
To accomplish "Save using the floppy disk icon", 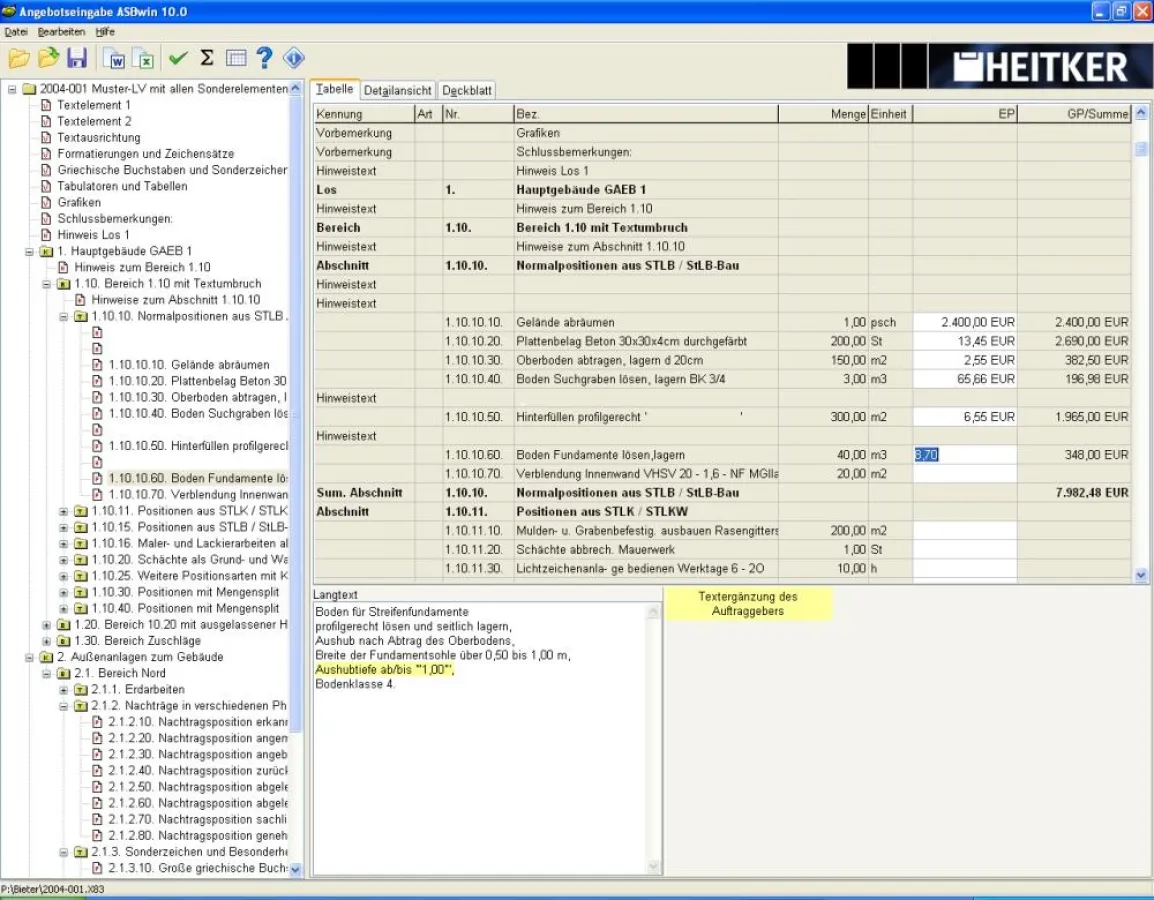I will (x=77, y=58).
